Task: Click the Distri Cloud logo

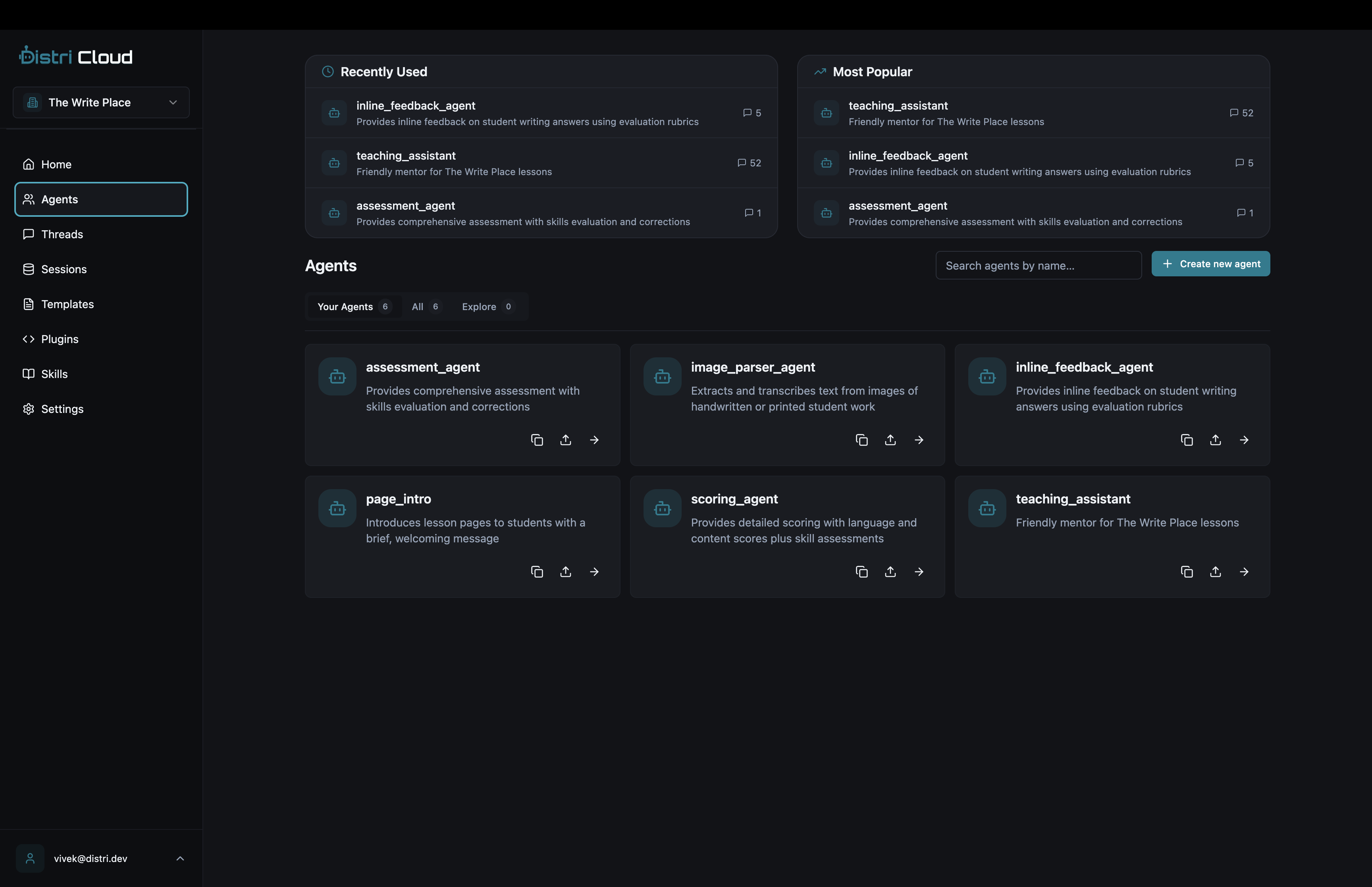Action: [x=75, y=55]
